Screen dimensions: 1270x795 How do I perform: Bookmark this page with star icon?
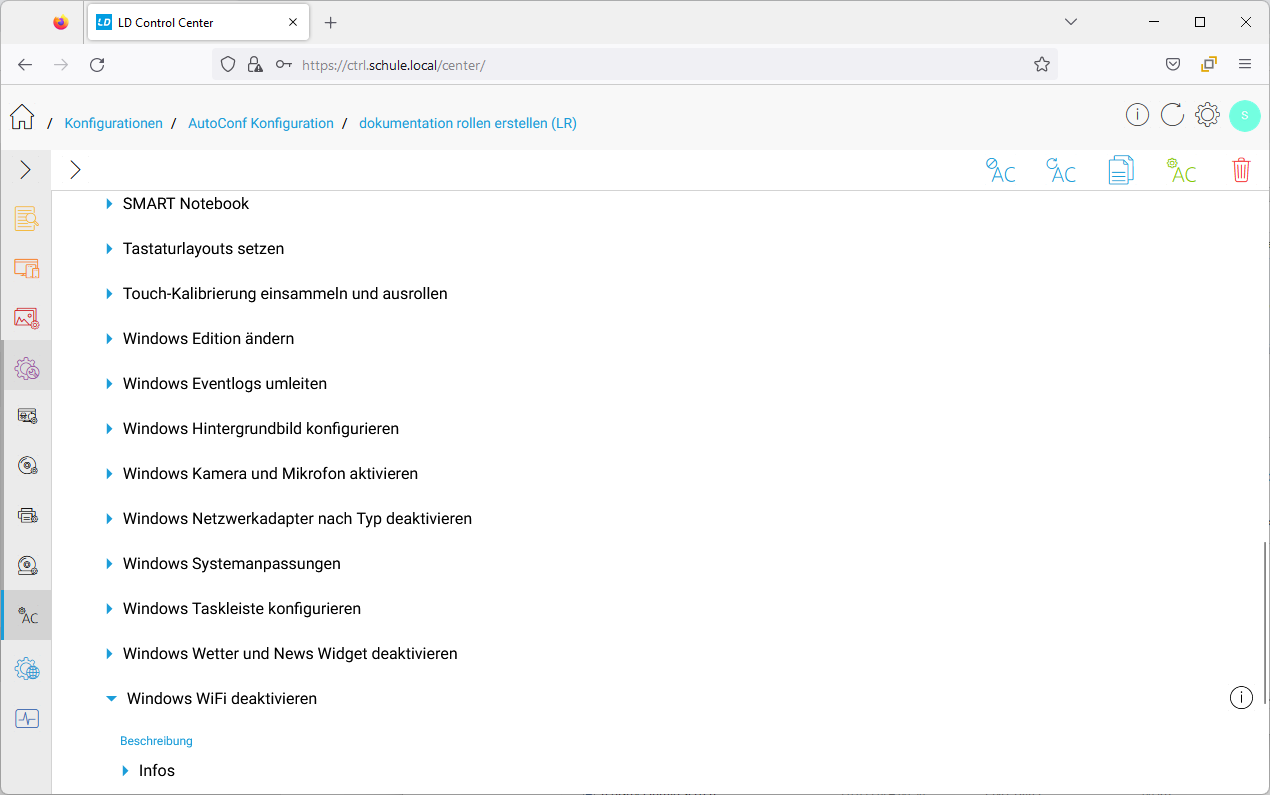click(x=1042, y=64)
